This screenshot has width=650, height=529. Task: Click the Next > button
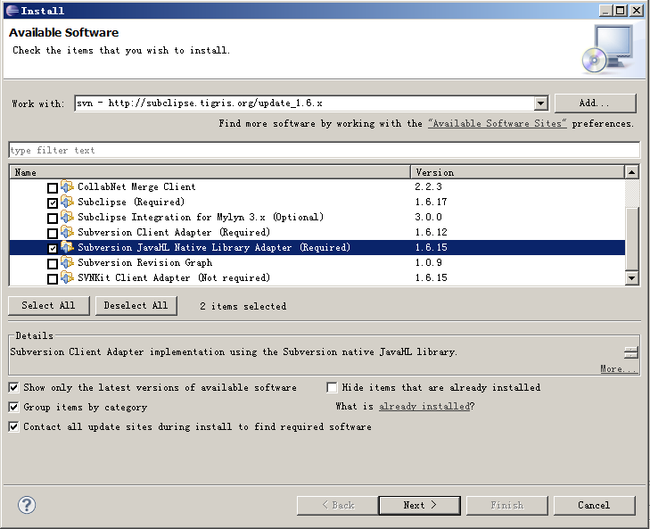420,505
